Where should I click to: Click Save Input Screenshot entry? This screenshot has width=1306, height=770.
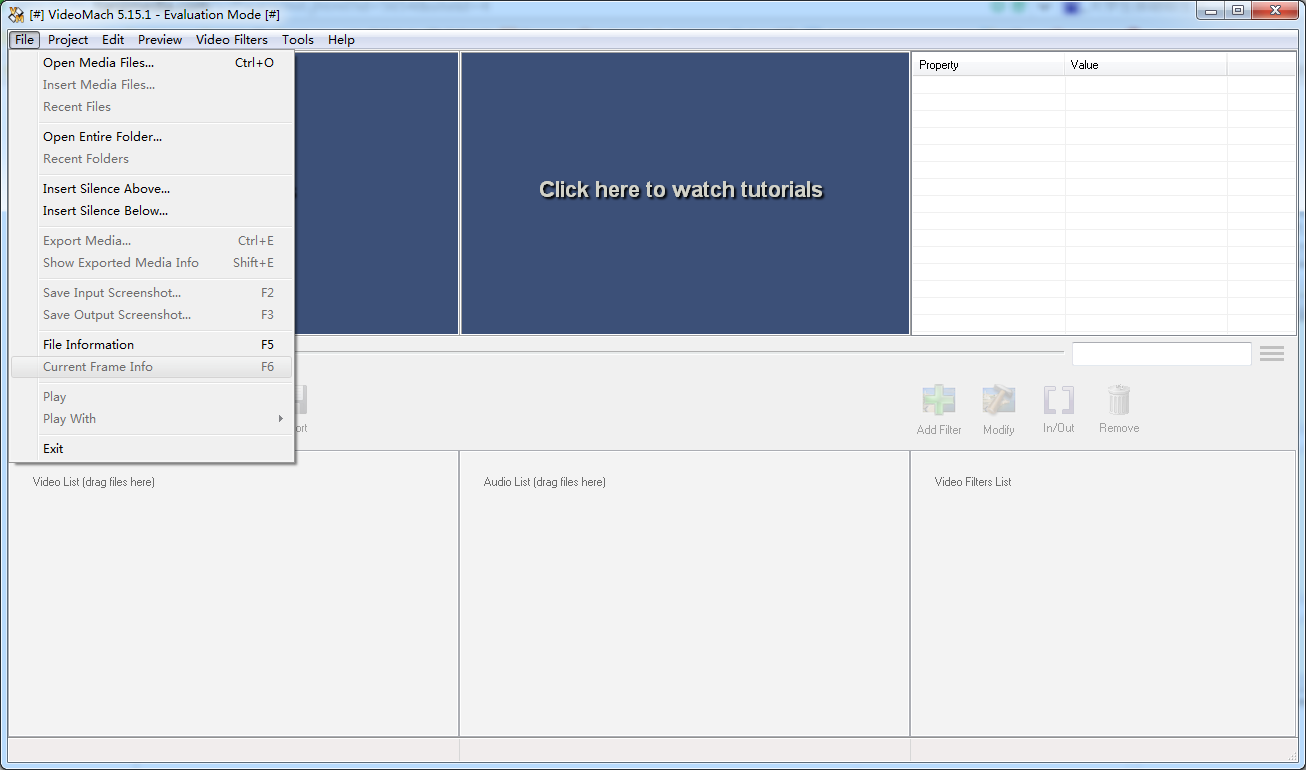click(152, 293)
